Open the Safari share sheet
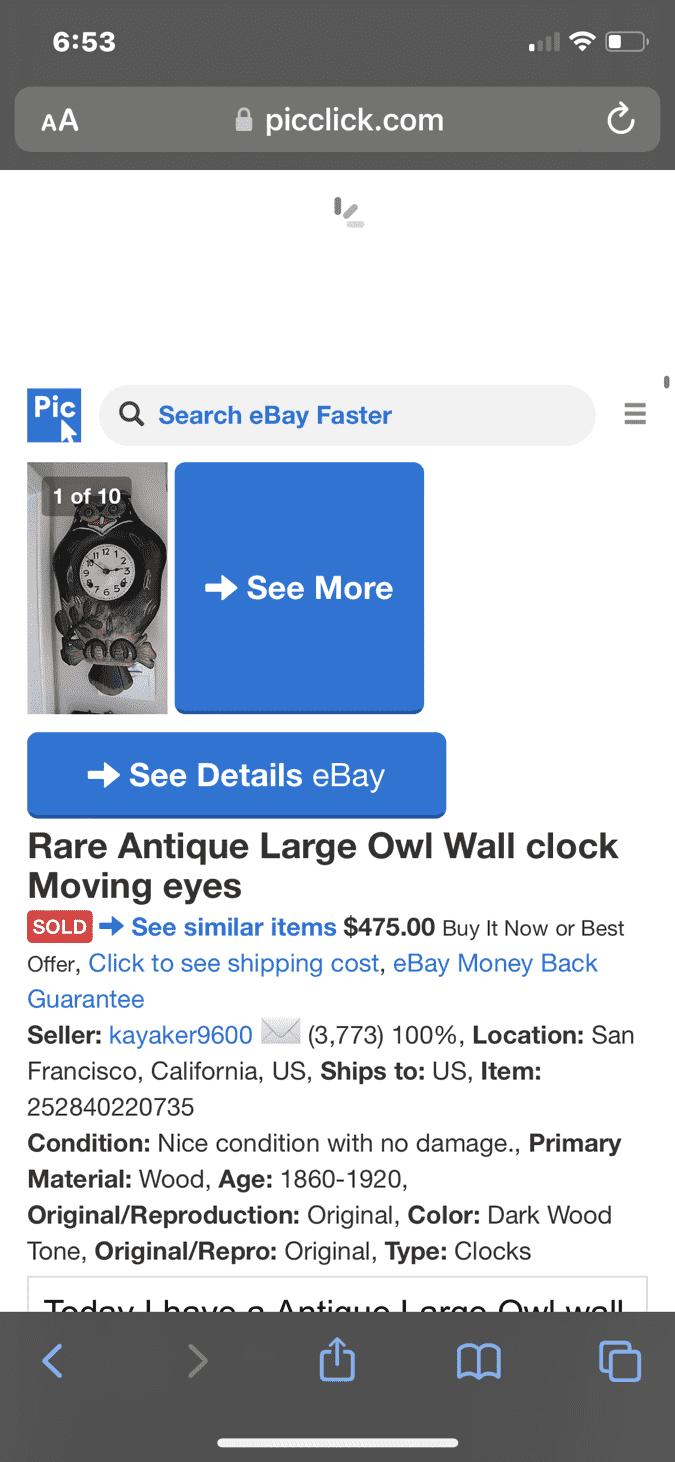This screenshot has width=675, height=1462. 337,1360
